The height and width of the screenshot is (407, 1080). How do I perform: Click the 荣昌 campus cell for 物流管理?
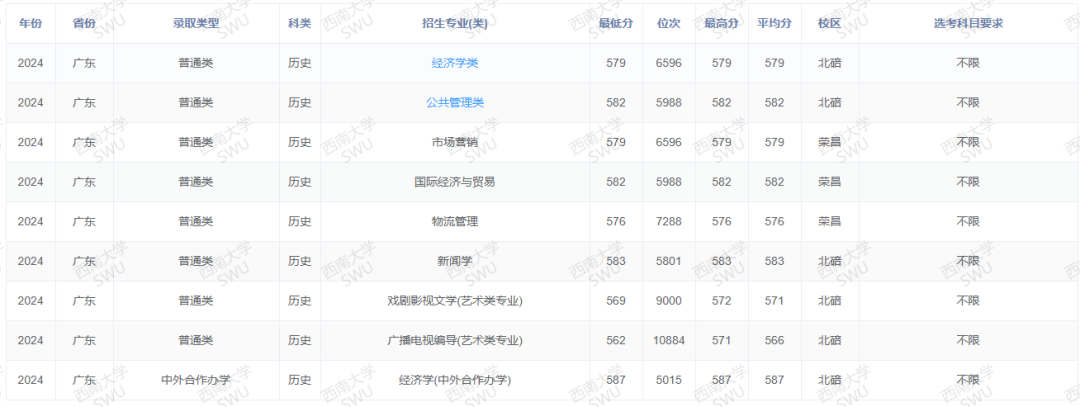830,222
